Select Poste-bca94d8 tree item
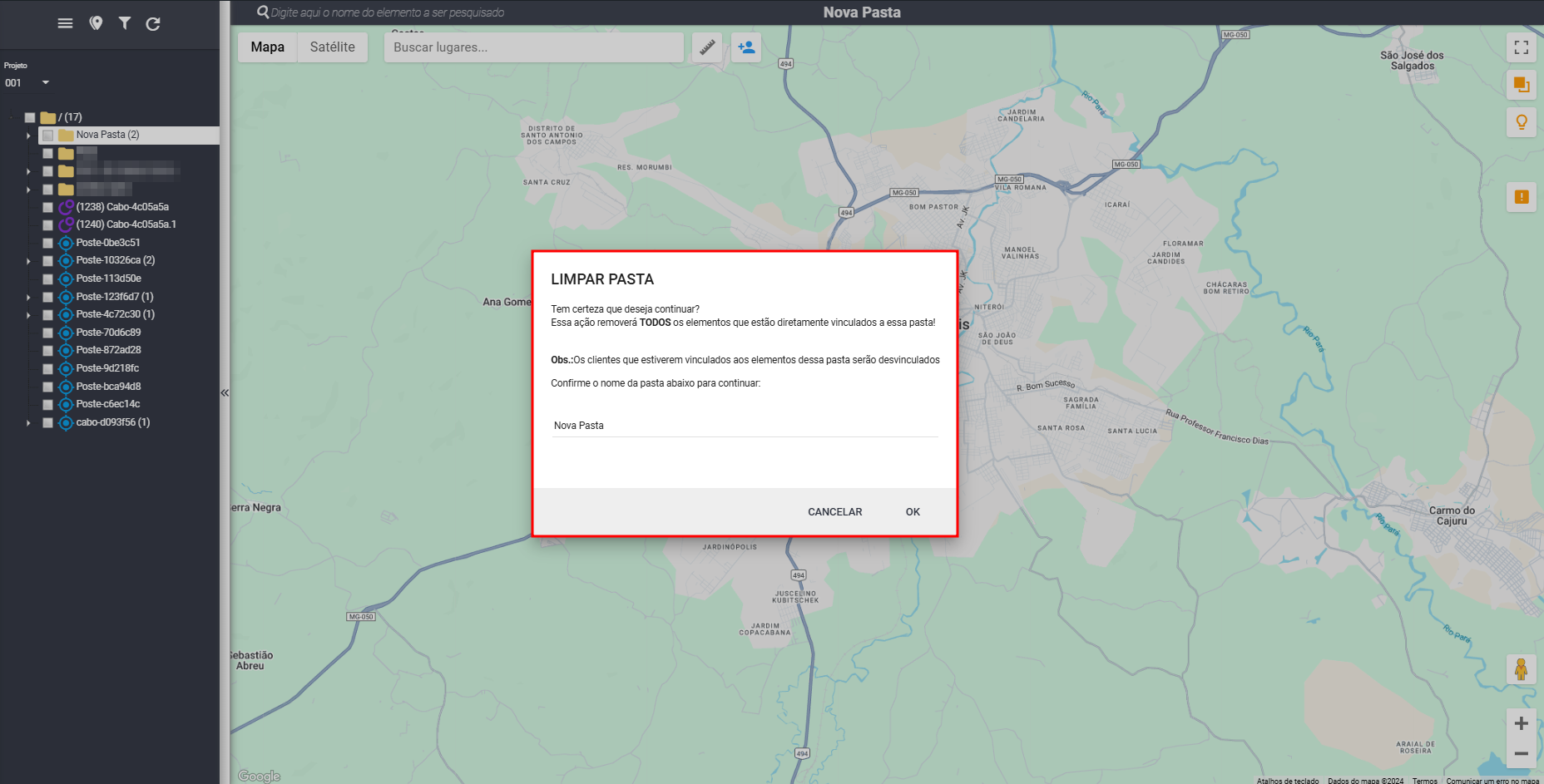Screen dimensions: 1544x784 (x=108, y=387)
